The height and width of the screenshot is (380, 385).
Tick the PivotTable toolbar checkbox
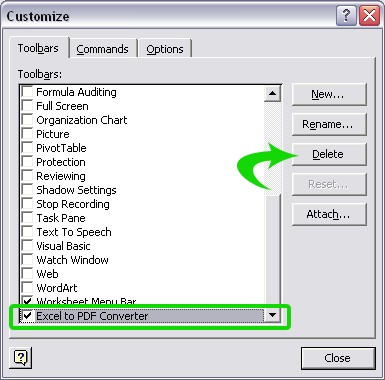(x=27, y=148)
